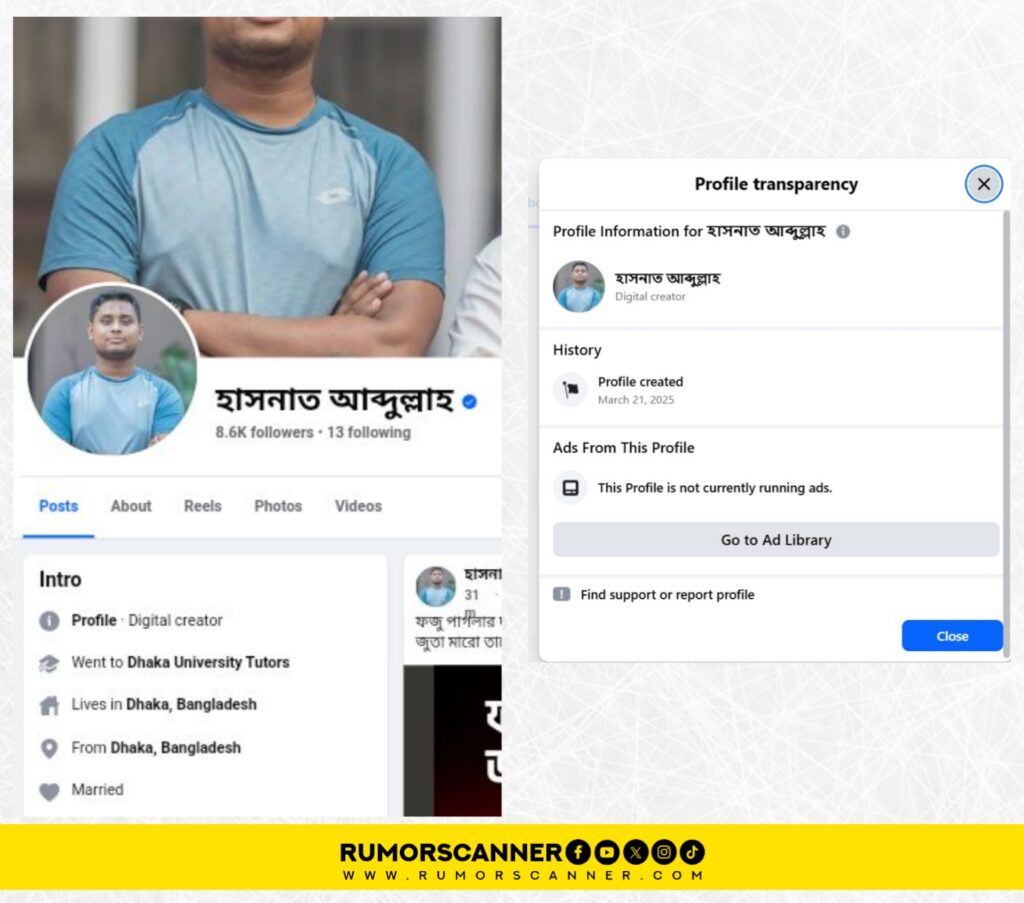
Task: Click the Rumor Scanner Instagram icon
Action: tap(664, 852)
